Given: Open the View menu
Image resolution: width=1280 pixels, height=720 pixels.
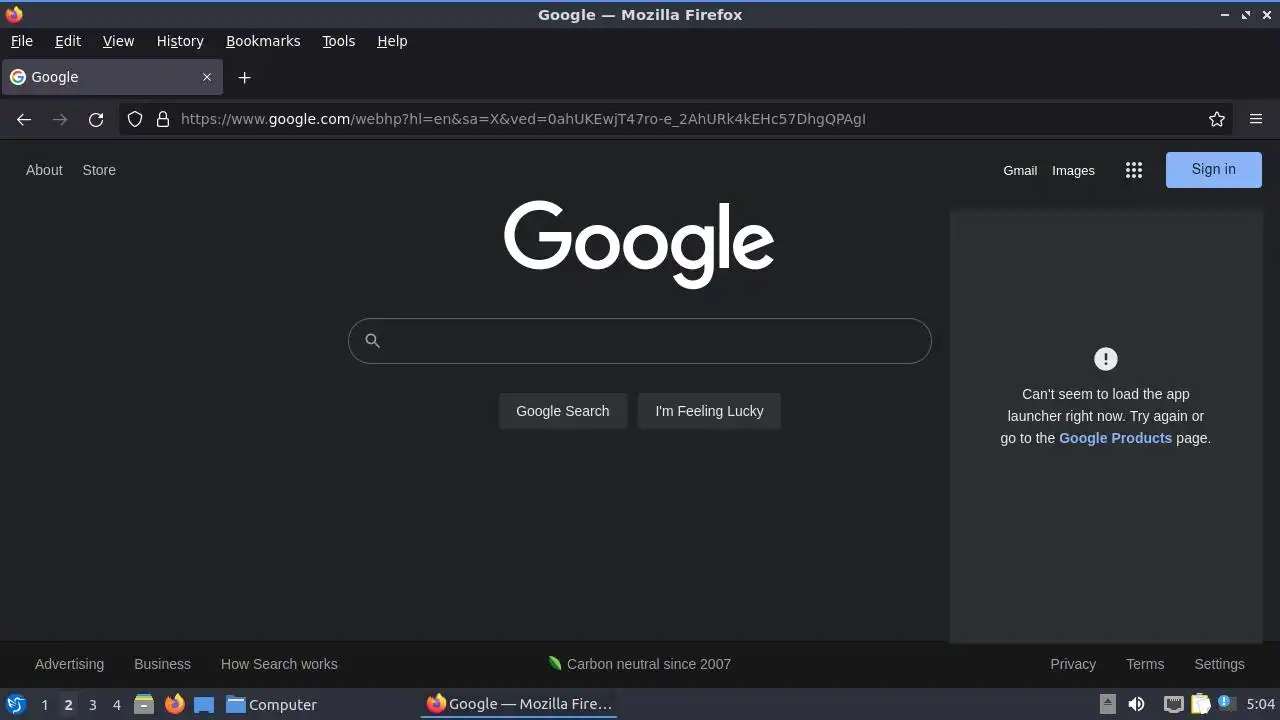Looking at the screenshot, I should 118,41.
